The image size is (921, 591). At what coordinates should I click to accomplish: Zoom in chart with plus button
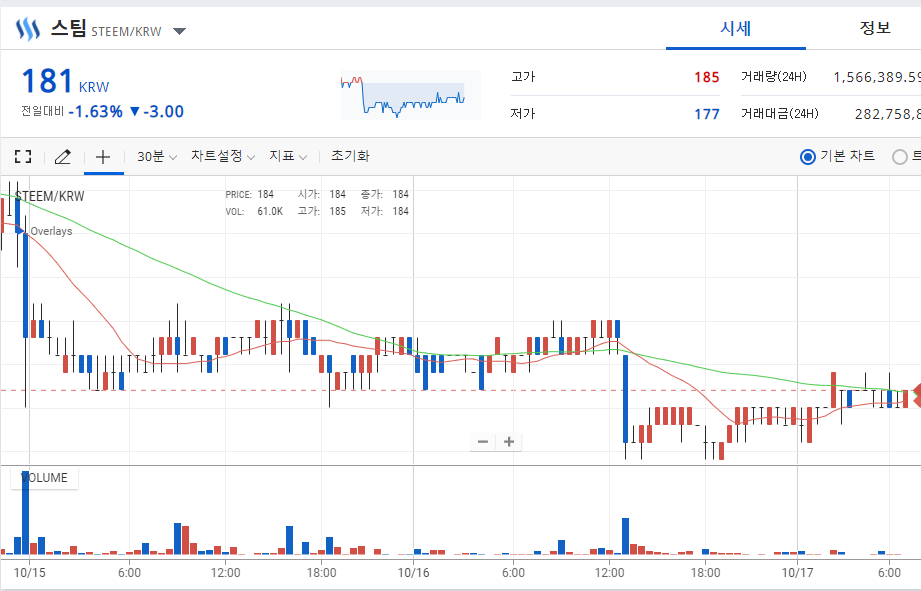coord(509,442)
